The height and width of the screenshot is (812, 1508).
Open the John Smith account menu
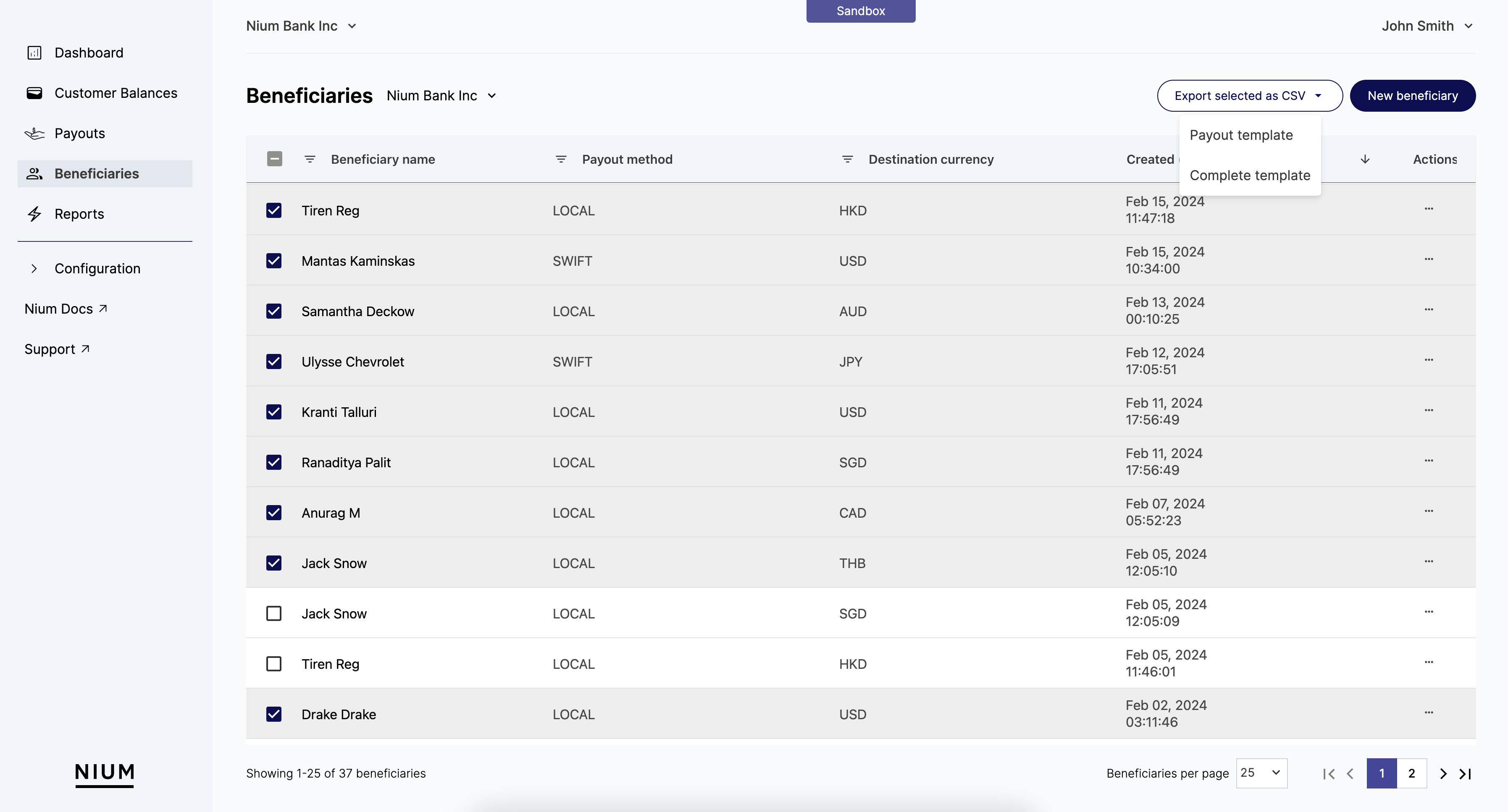1427,26
